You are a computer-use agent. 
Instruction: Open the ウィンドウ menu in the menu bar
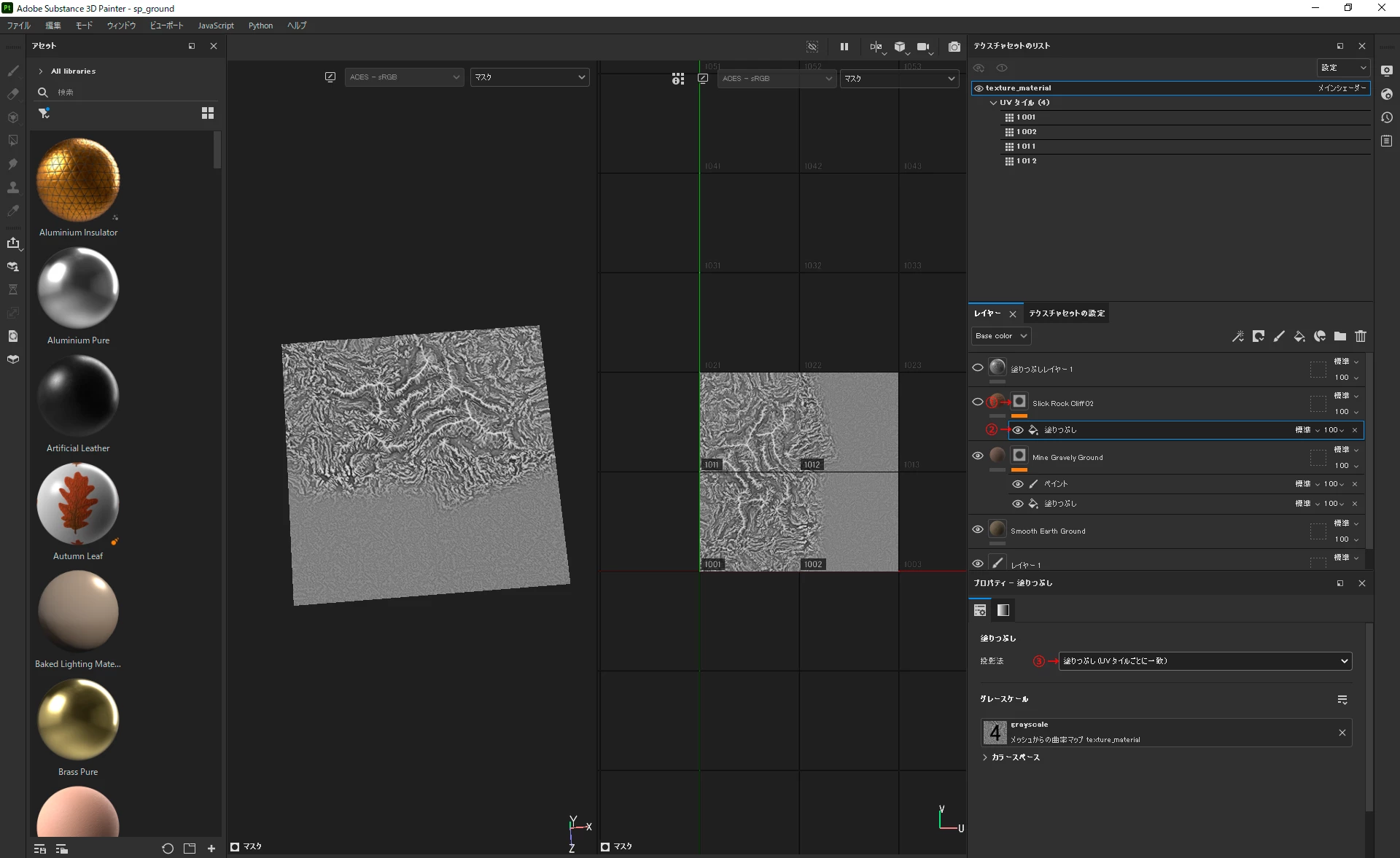coord(121,26)
